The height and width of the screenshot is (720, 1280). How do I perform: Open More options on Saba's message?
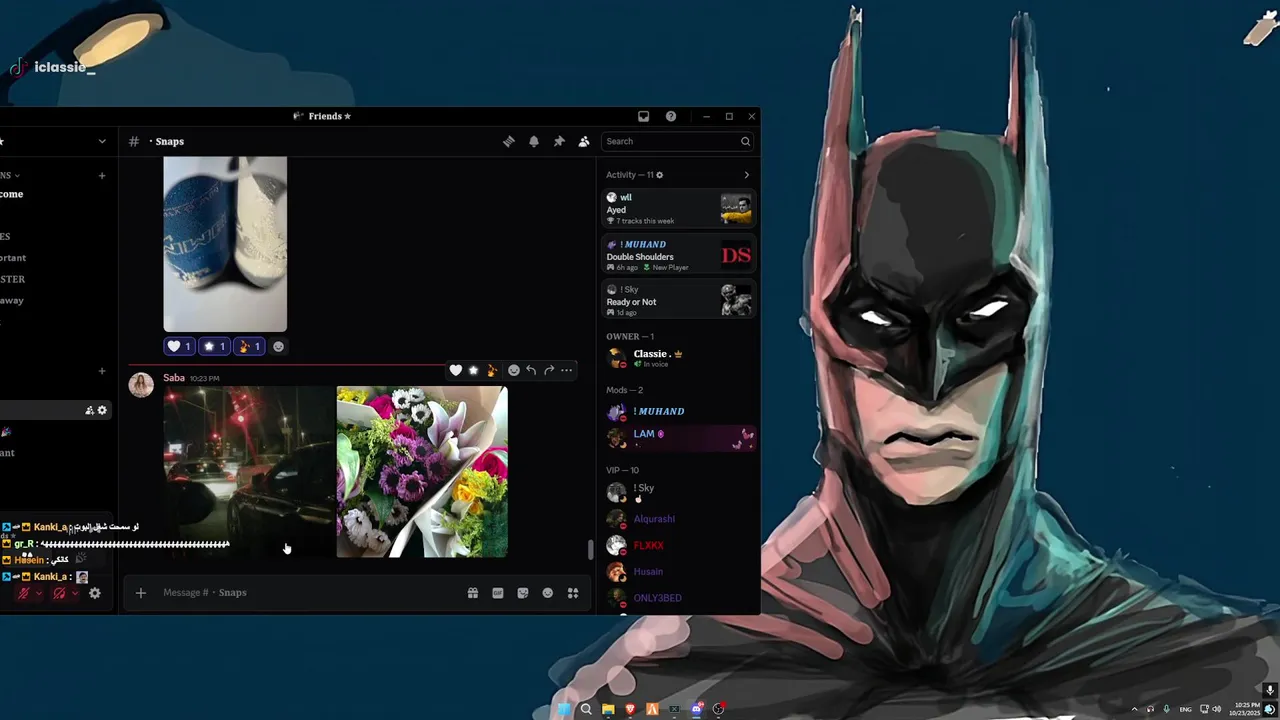click(566, 370)
